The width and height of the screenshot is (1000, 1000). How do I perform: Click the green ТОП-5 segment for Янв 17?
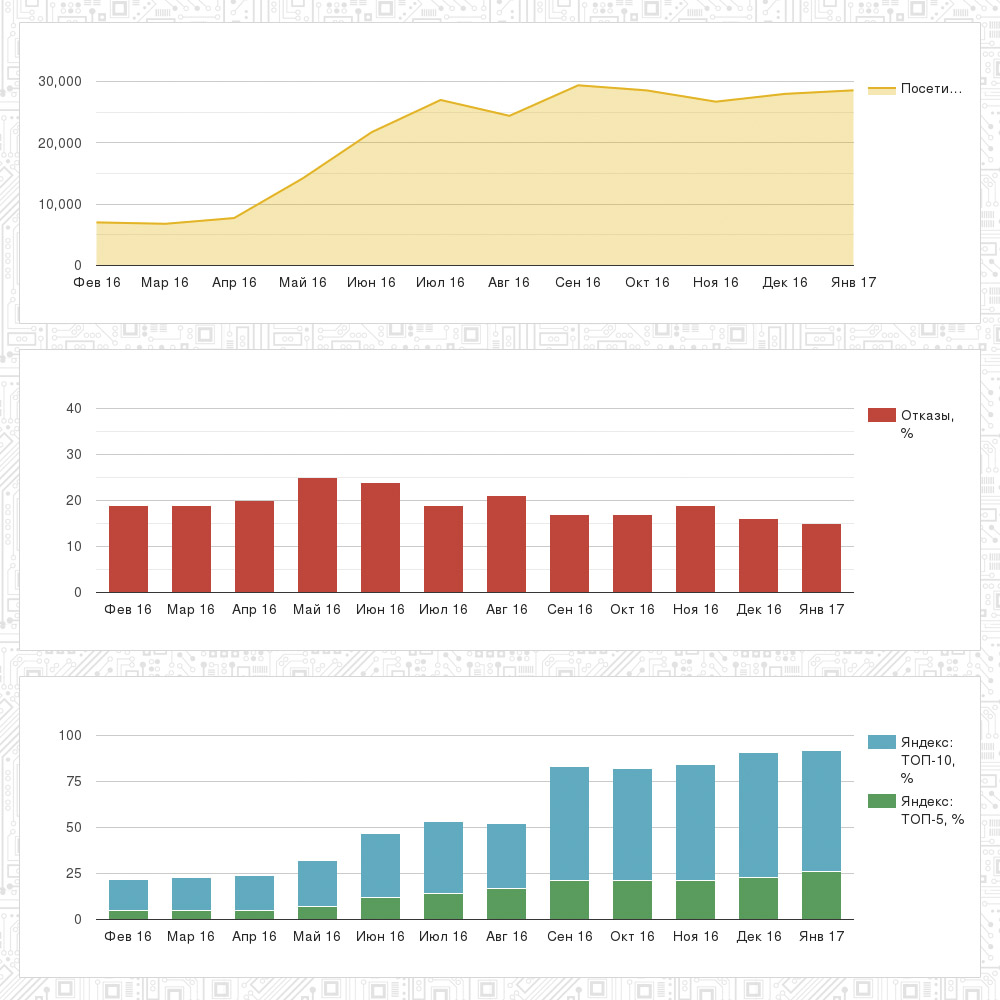(x=821, y=896)
